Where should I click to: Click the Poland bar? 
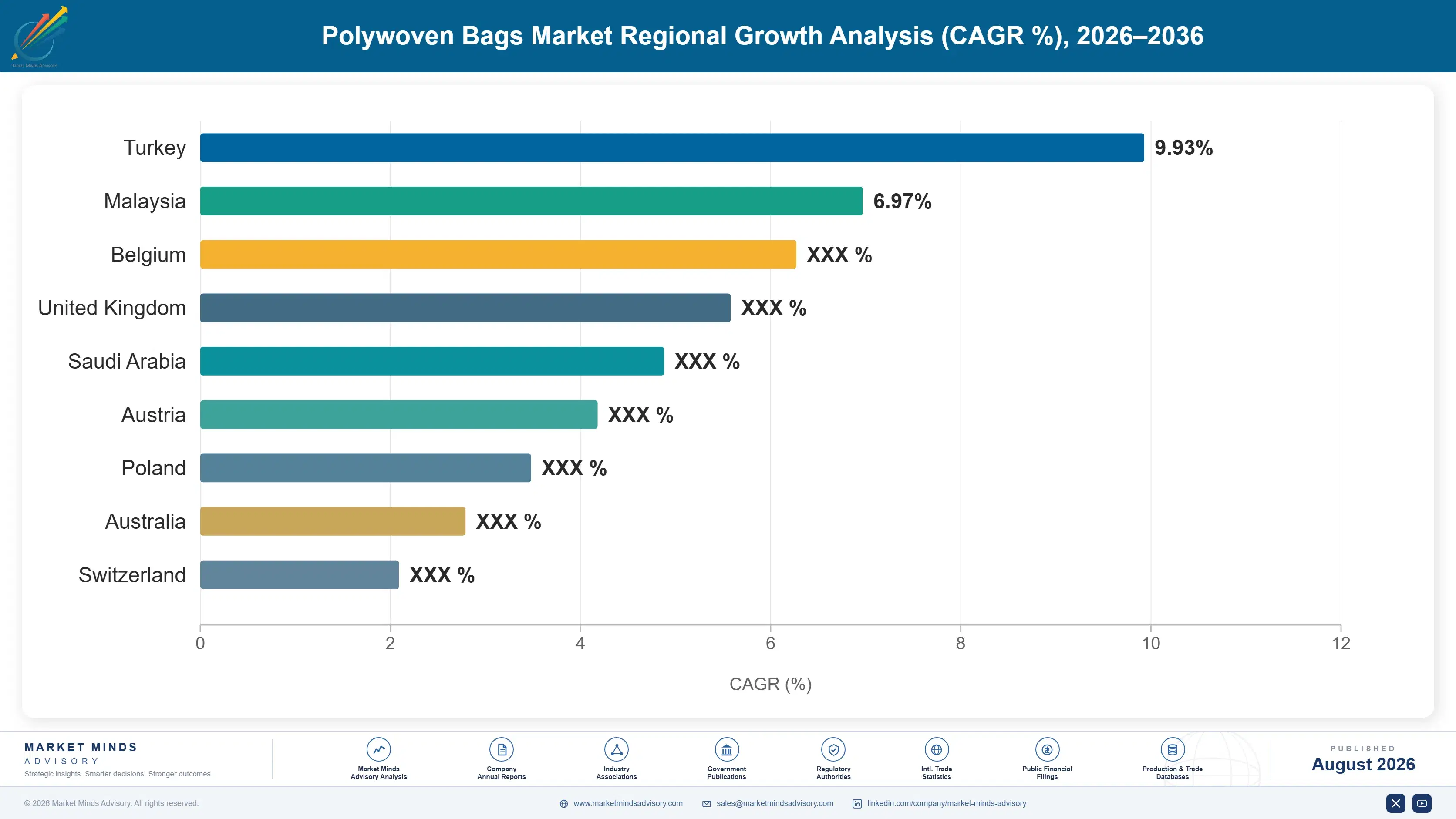366,468
